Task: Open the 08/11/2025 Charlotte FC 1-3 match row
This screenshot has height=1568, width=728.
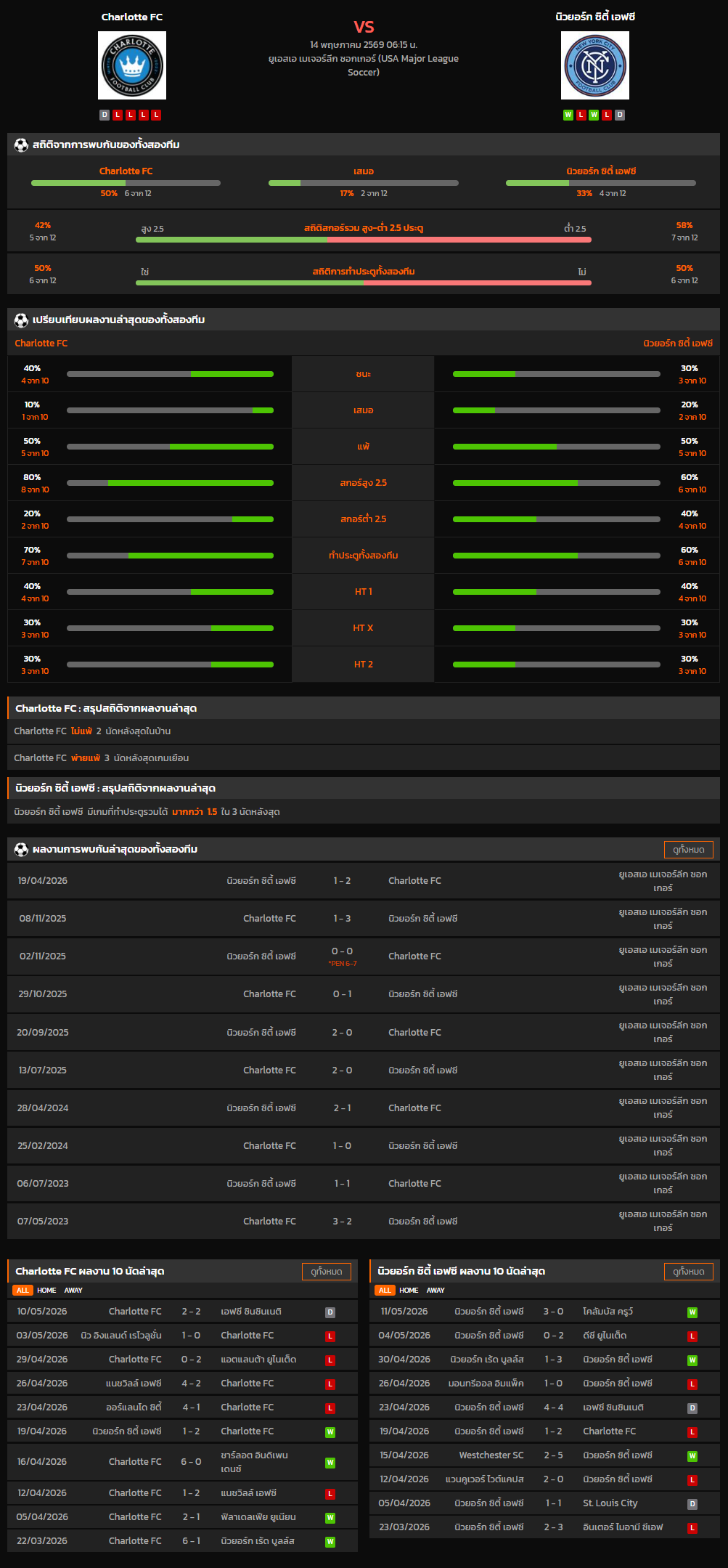Action: [364, 919]
